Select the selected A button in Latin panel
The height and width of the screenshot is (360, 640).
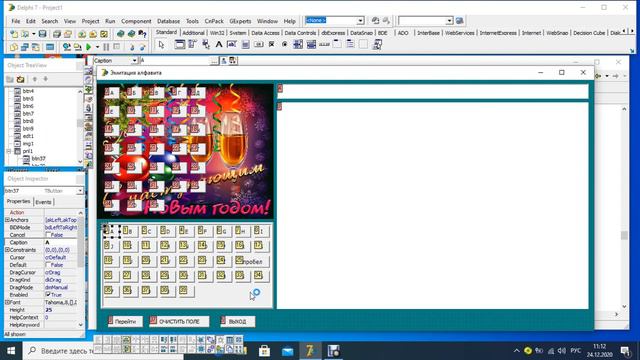coord(111,231)
